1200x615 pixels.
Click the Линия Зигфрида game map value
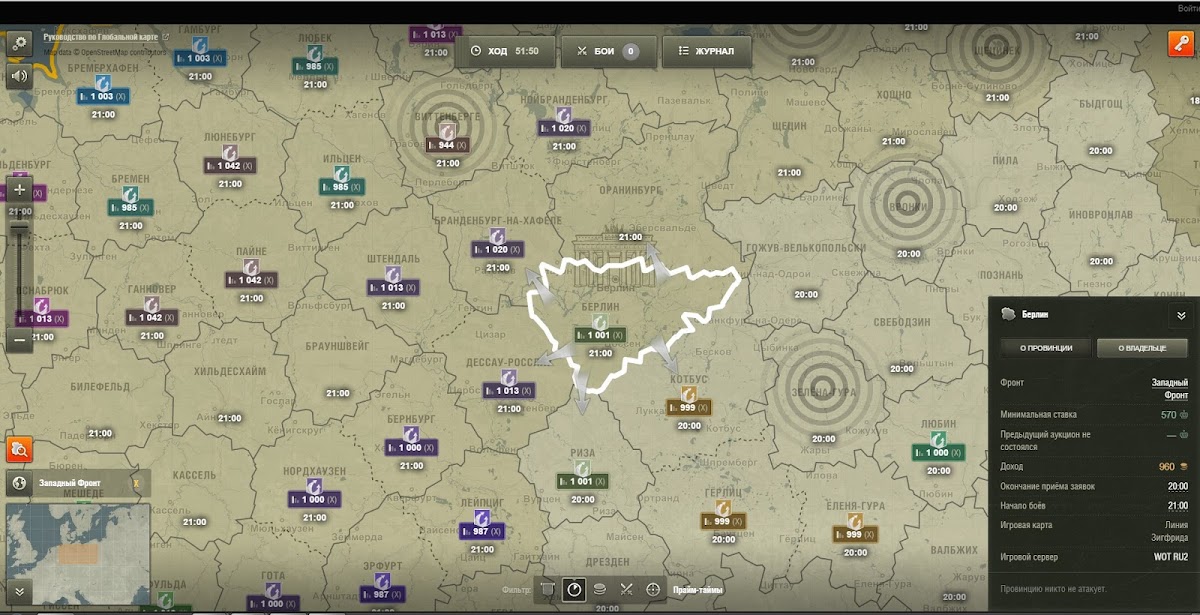[1169, 530]
